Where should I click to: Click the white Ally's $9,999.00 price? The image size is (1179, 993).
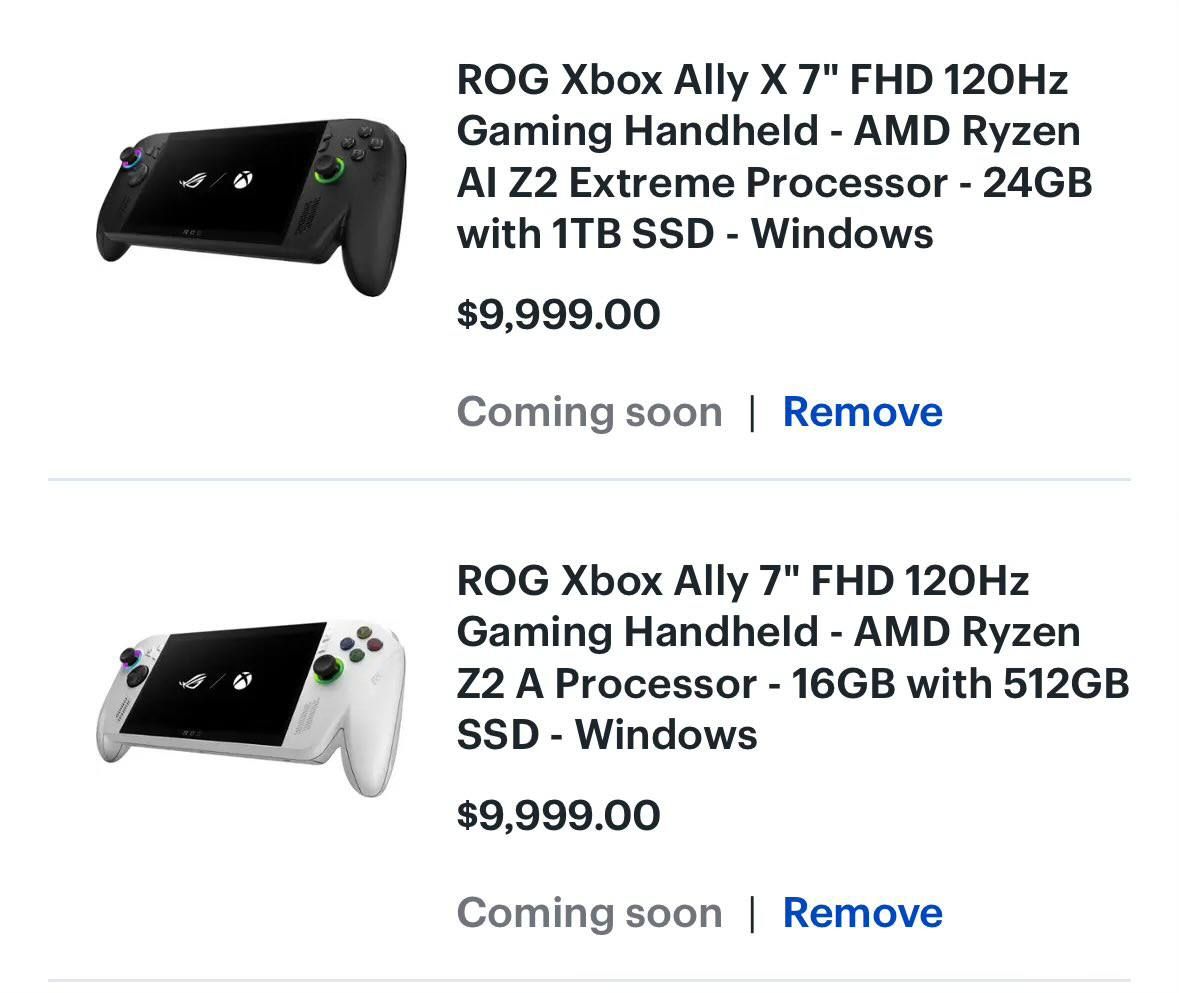pos(558,816)
